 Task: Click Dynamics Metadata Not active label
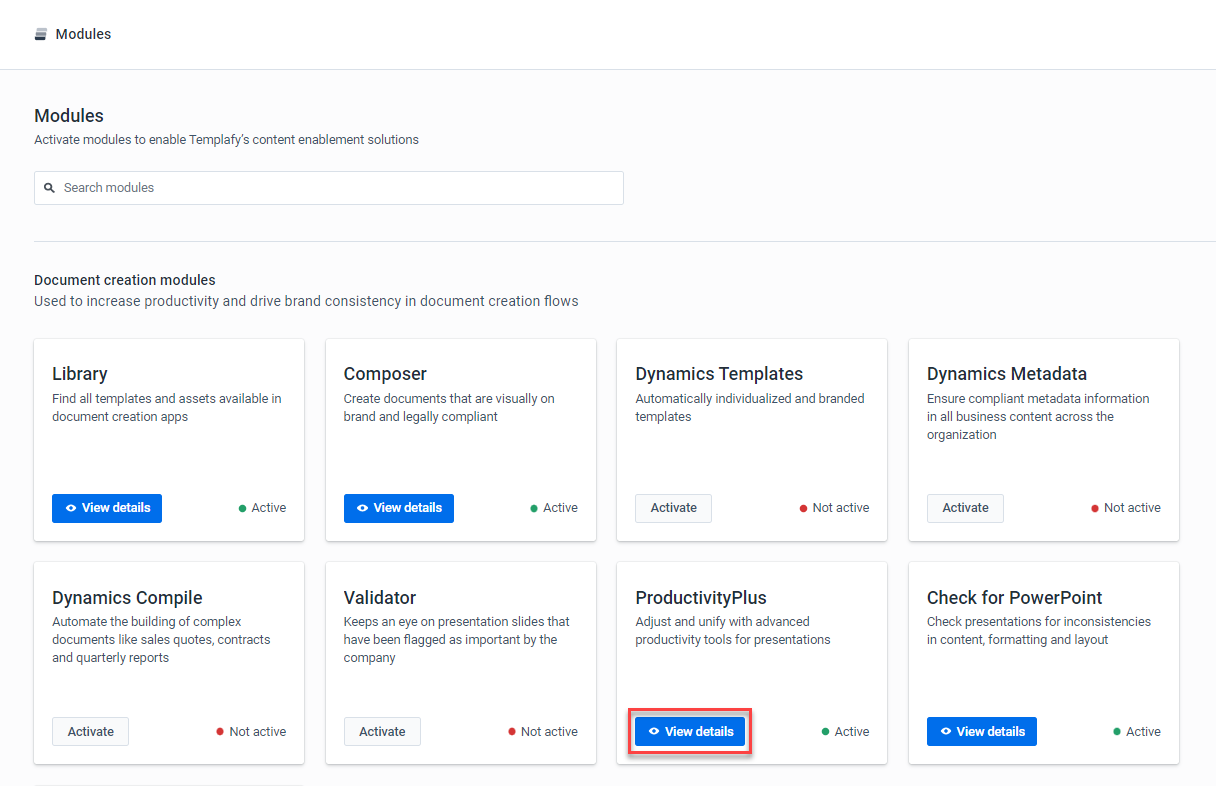coord(1133,508)
